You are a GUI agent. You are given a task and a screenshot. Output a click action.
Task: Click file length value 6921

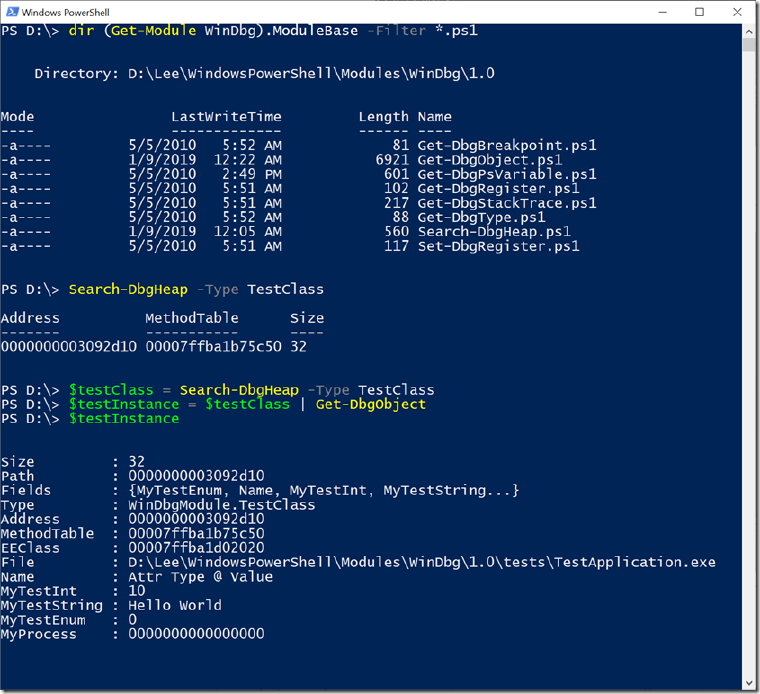click(x=392, y=160)
